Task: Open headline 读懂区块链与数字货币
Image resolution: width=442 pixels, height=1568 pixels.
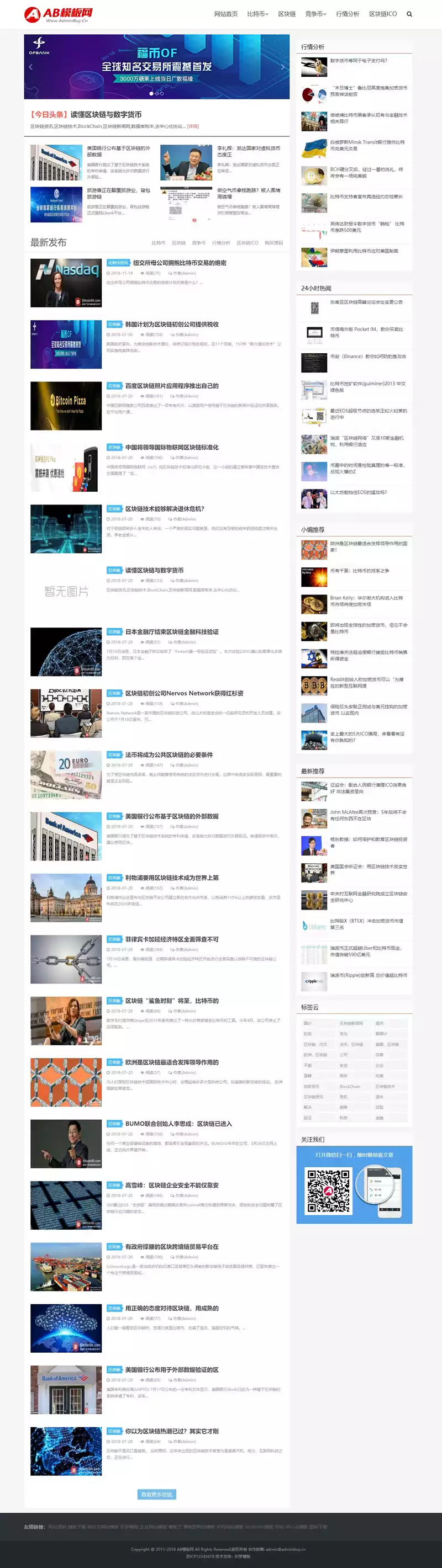Action: [x=106, y=114]
